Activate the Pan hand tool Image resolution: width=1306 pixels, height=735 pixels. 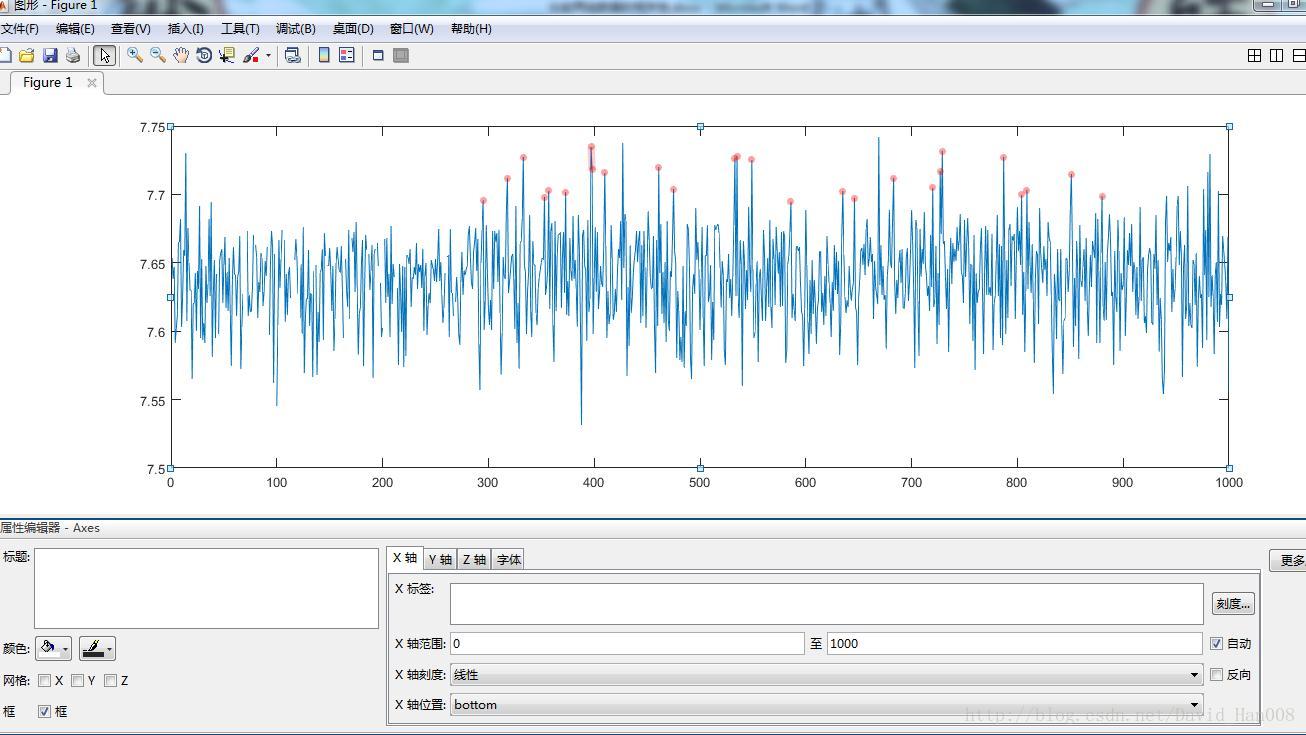[181, 56]
